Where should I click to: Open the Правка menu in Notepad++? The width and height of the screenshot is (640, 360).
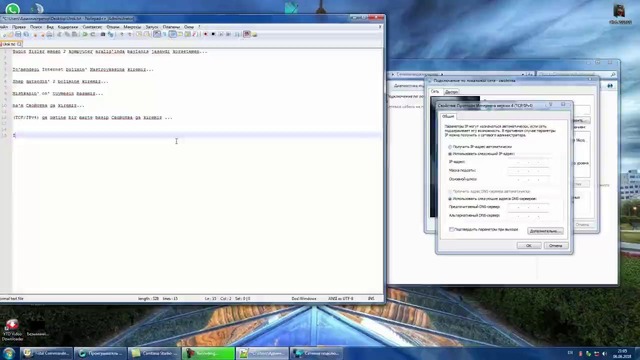click(19, 27)
